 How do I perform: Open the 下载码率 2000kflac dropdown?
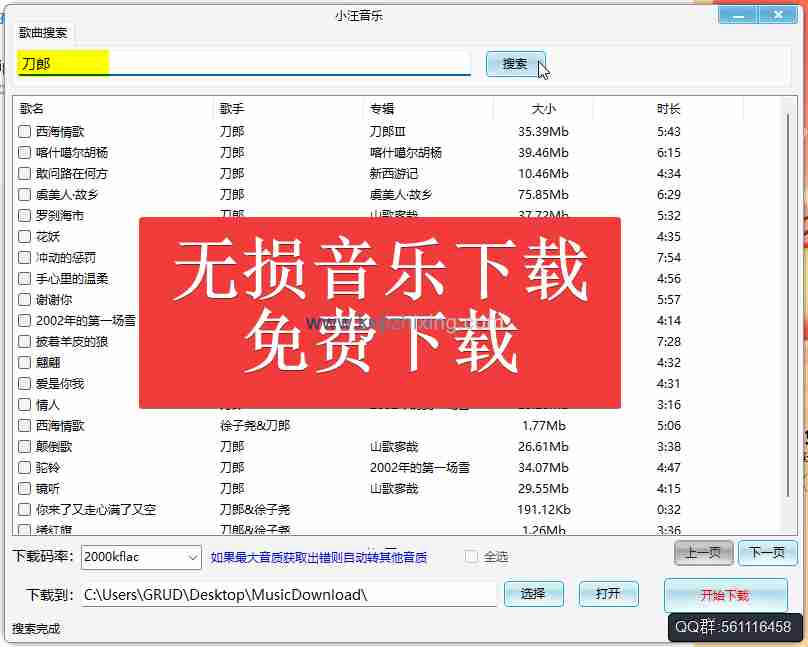[141, 557]
